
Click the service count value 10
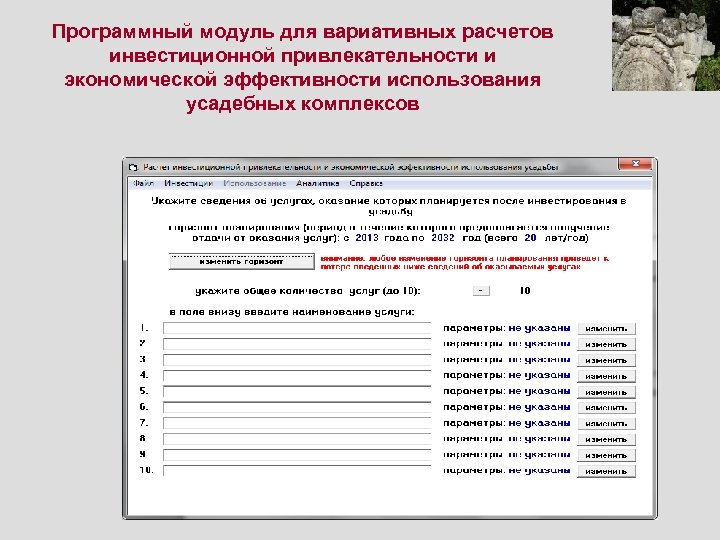(525, 291)
